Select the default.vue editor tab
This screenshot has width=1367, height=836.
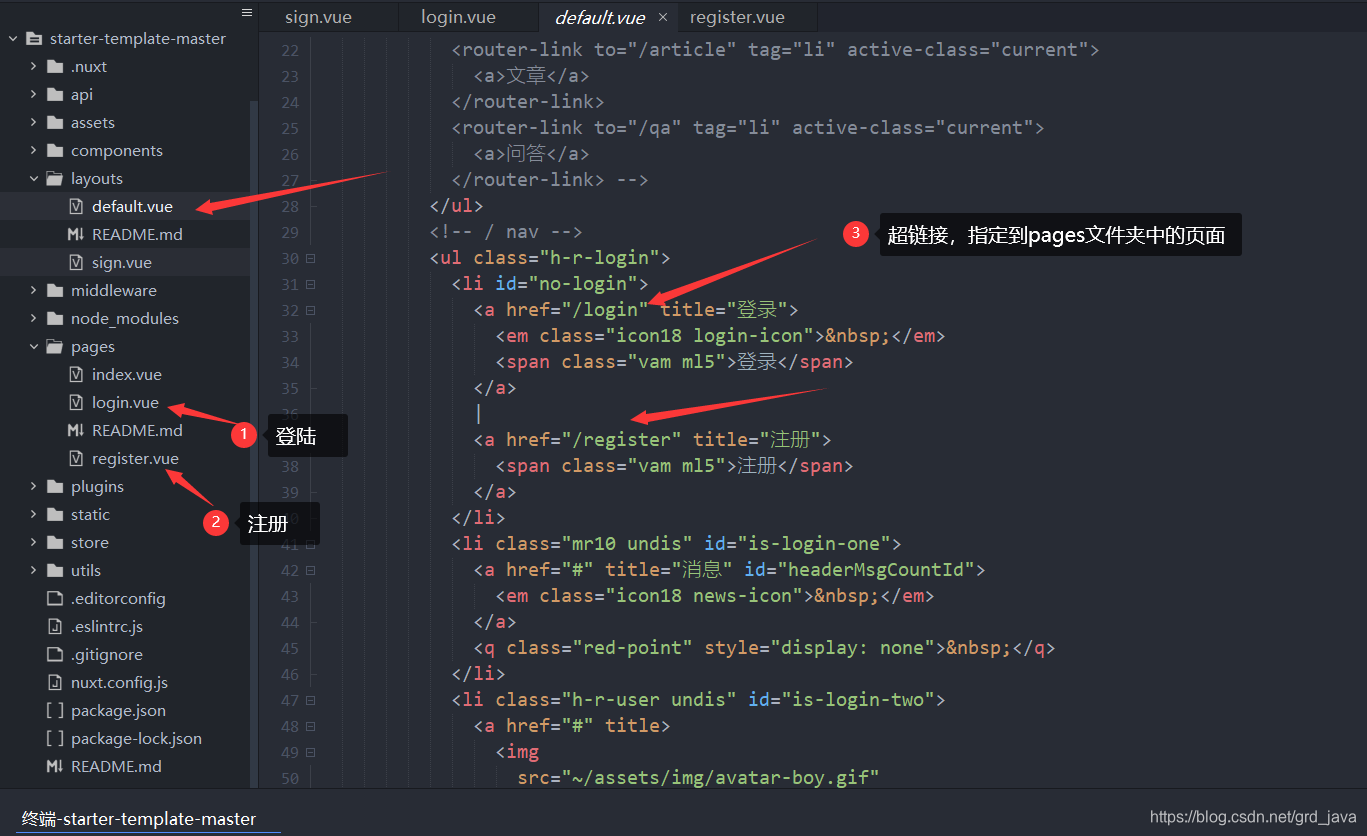point(600,17)
